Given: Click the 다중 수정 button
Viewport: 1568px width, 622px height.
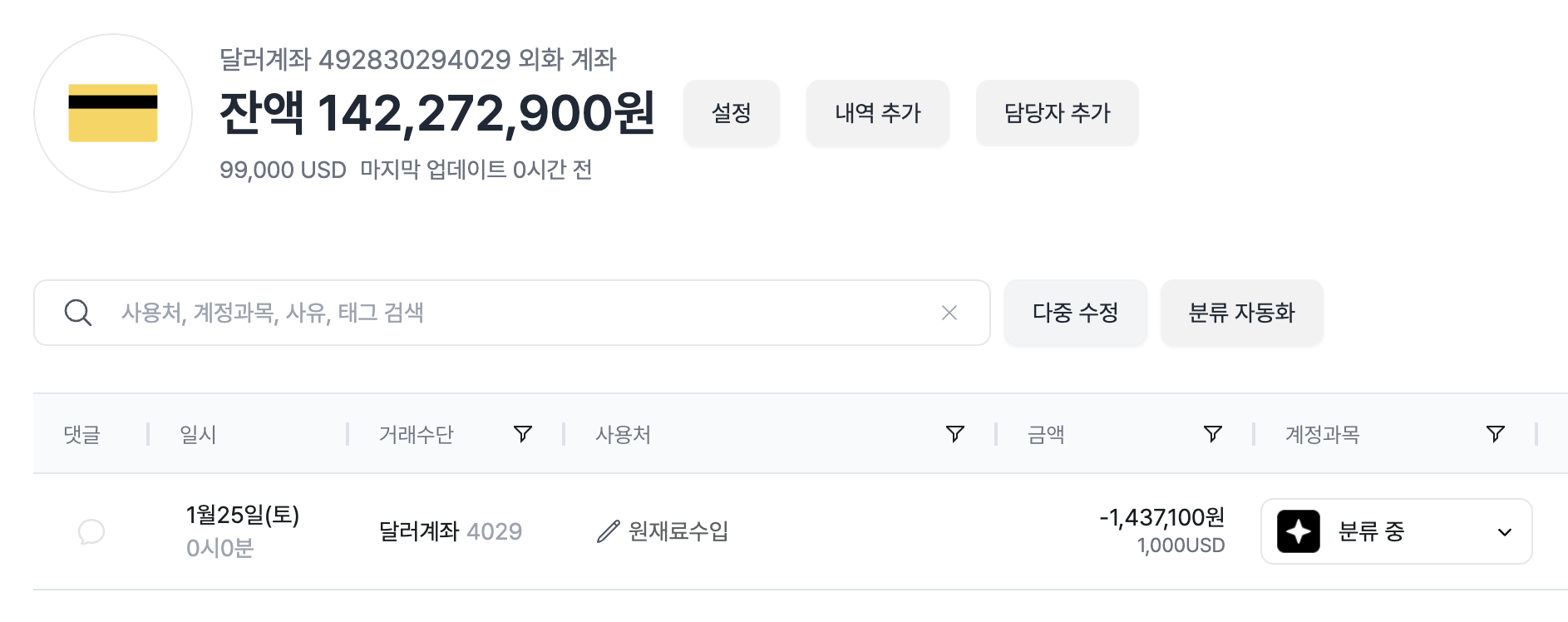Looking at the screenshot, I should [x=1075, y=313].
